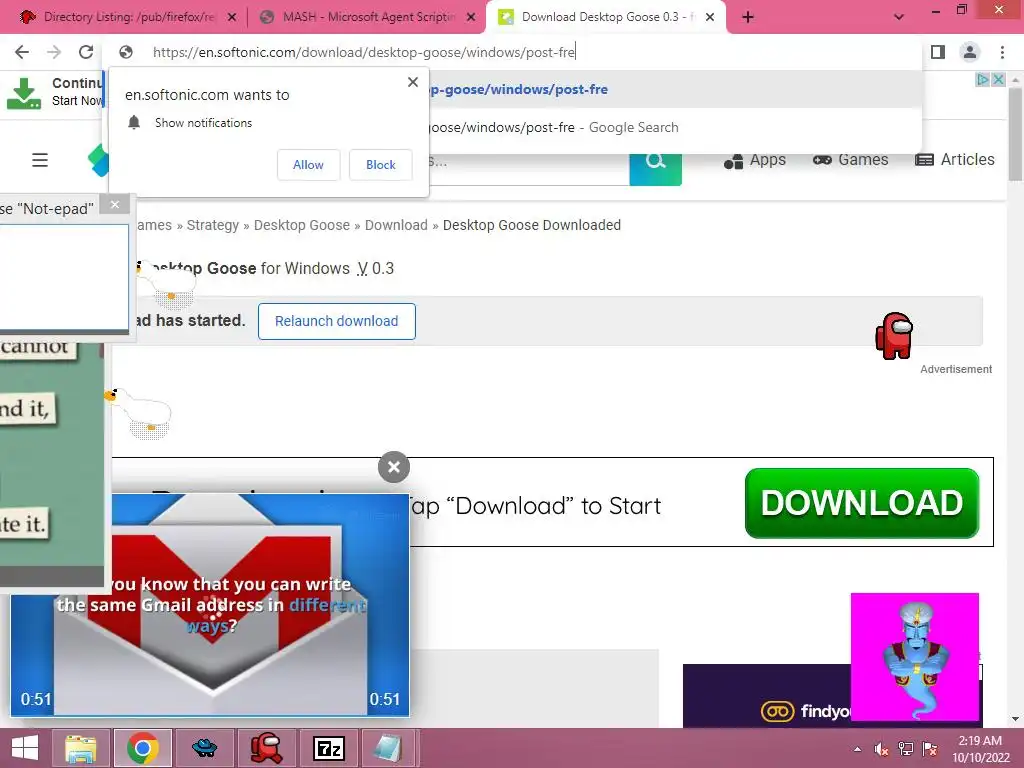This screenshot has height=768, width=1024.
Task: Open the Windows Start button
Action: coord(25,748)
